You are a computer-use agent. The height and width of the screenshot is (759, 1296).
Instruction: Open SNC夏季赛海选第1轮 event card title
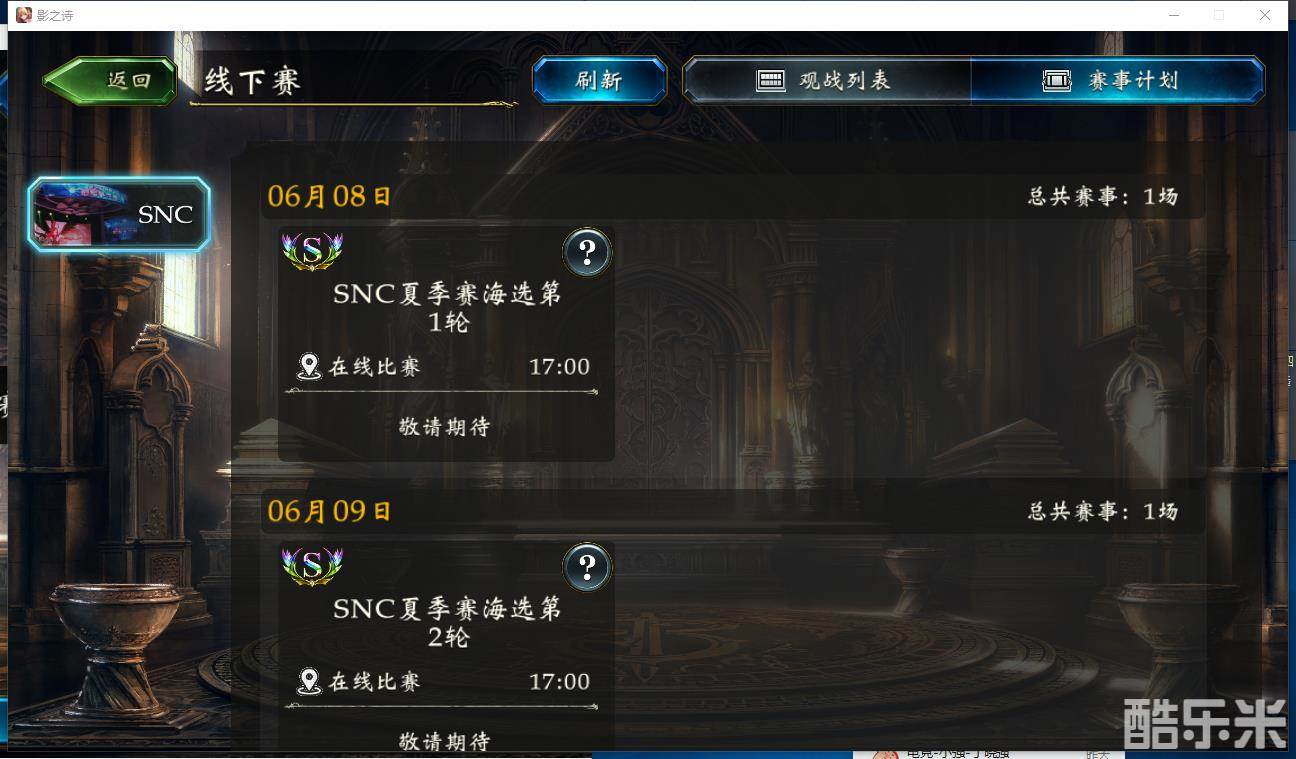(447, 308)
